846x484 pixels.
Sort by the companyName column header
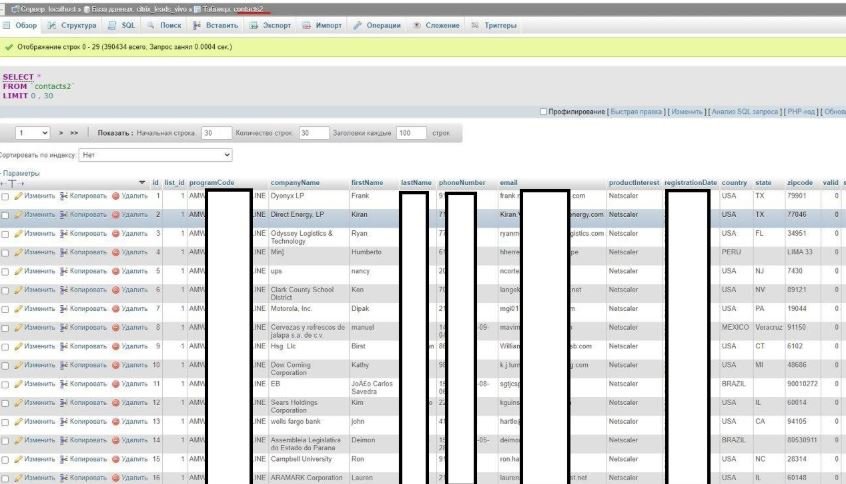point(295,183)
